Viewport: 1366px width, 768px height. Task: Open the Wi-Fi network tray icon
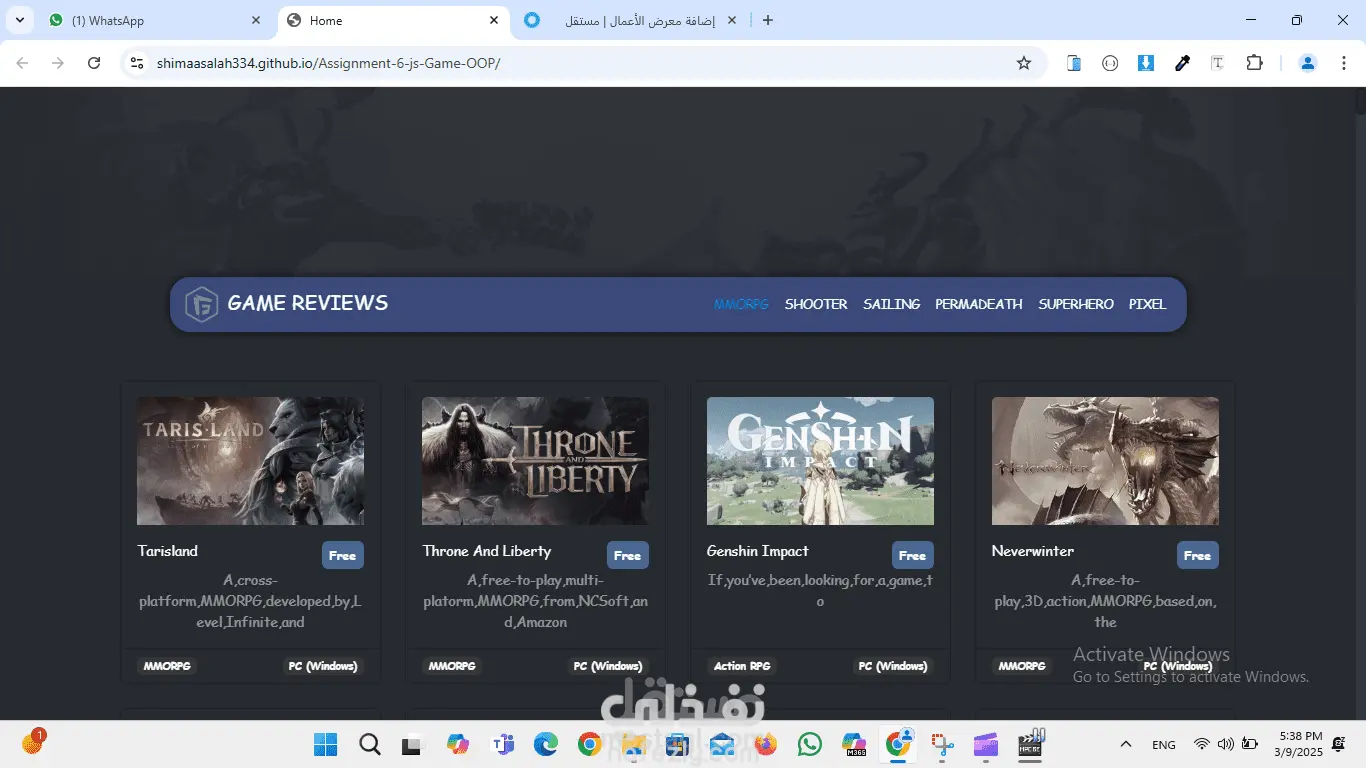[x=1202, y=744]
